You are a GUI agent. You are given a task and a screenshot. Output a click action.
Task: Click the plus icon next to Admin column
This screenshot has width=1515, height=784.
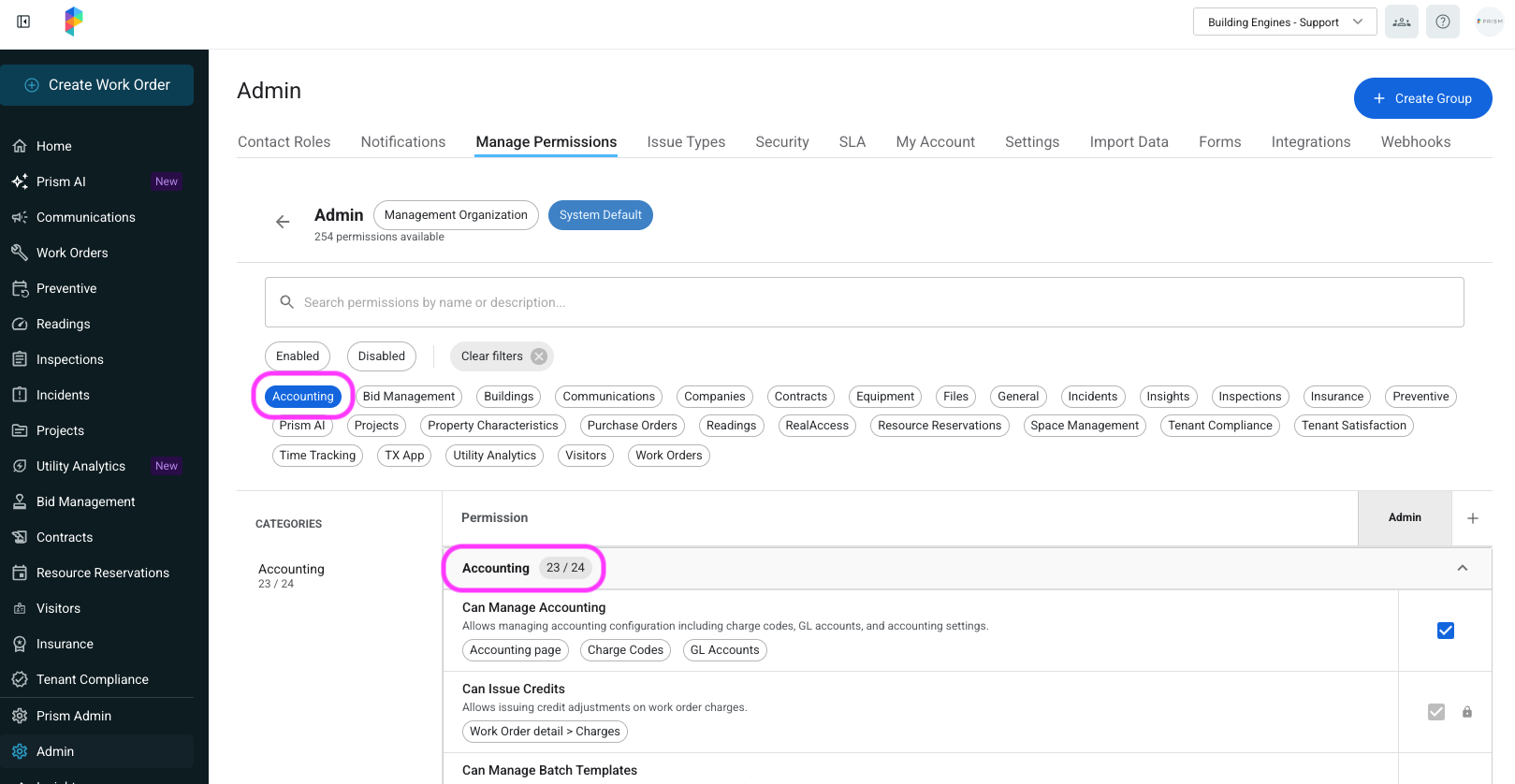tap(1472, 518)
